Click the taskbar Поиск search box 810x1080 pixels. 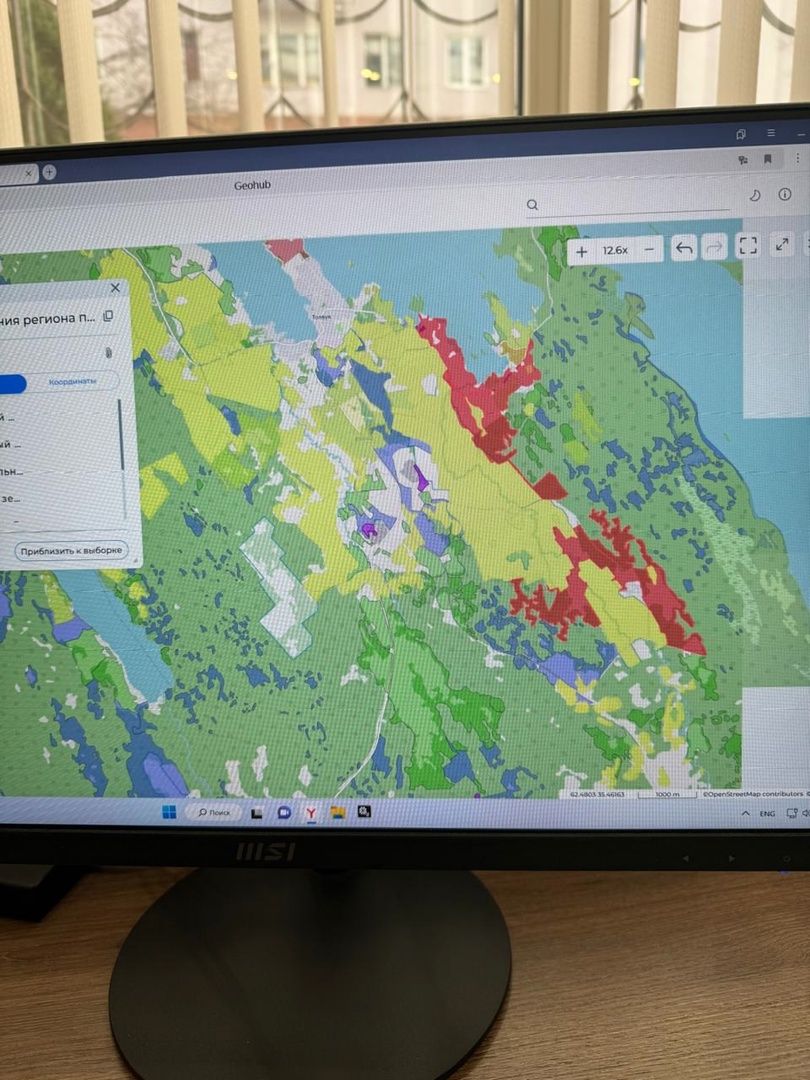click(214, 812)
